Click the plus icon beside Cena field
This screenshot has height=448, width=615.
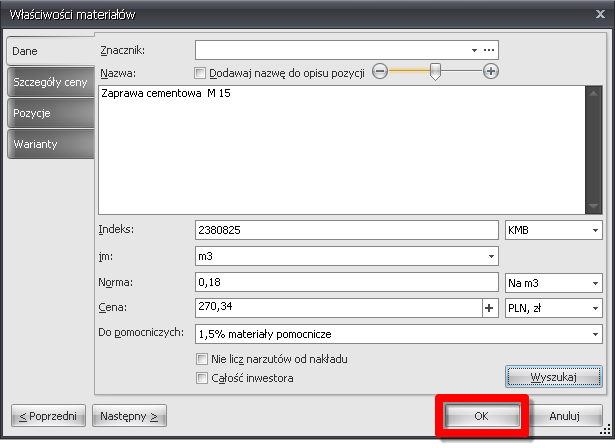point(490,308)
